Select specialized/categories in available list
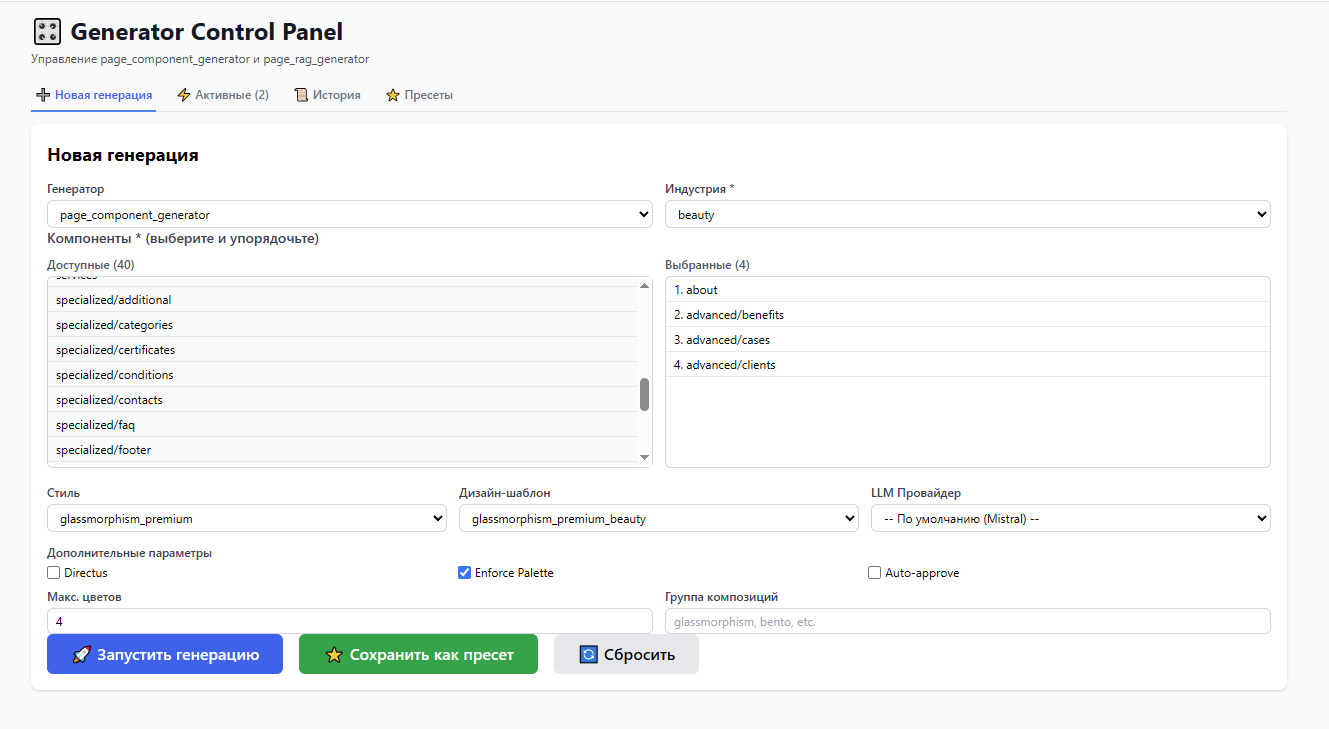1329x729 pixels. pyautogui.click(x=343, y=324)
